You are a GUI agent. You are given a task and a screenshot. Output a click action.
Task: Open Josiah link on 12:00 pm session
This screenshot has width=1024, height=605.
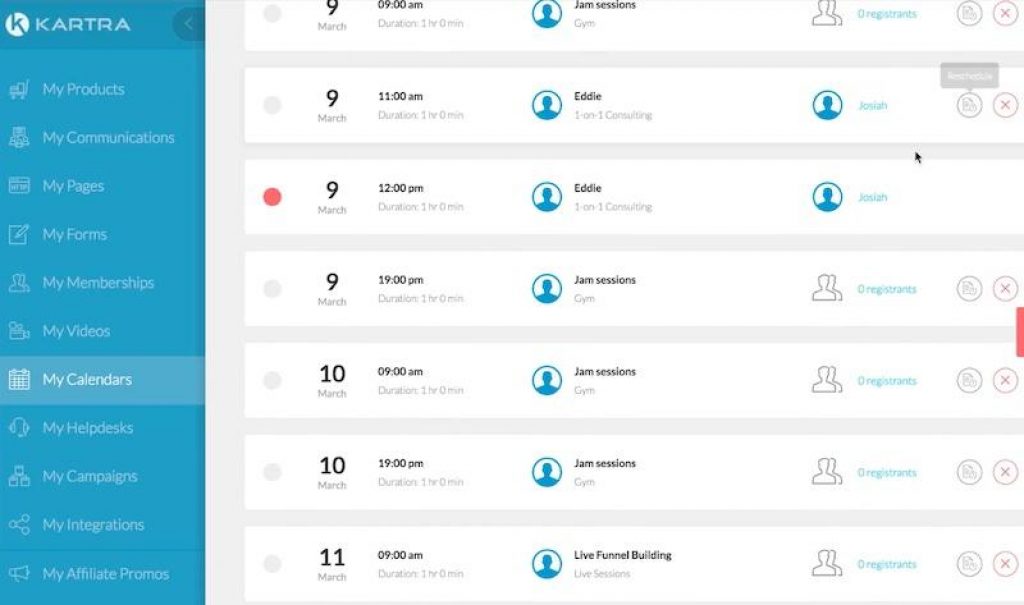pyautogui.click(x=872, y=197)
